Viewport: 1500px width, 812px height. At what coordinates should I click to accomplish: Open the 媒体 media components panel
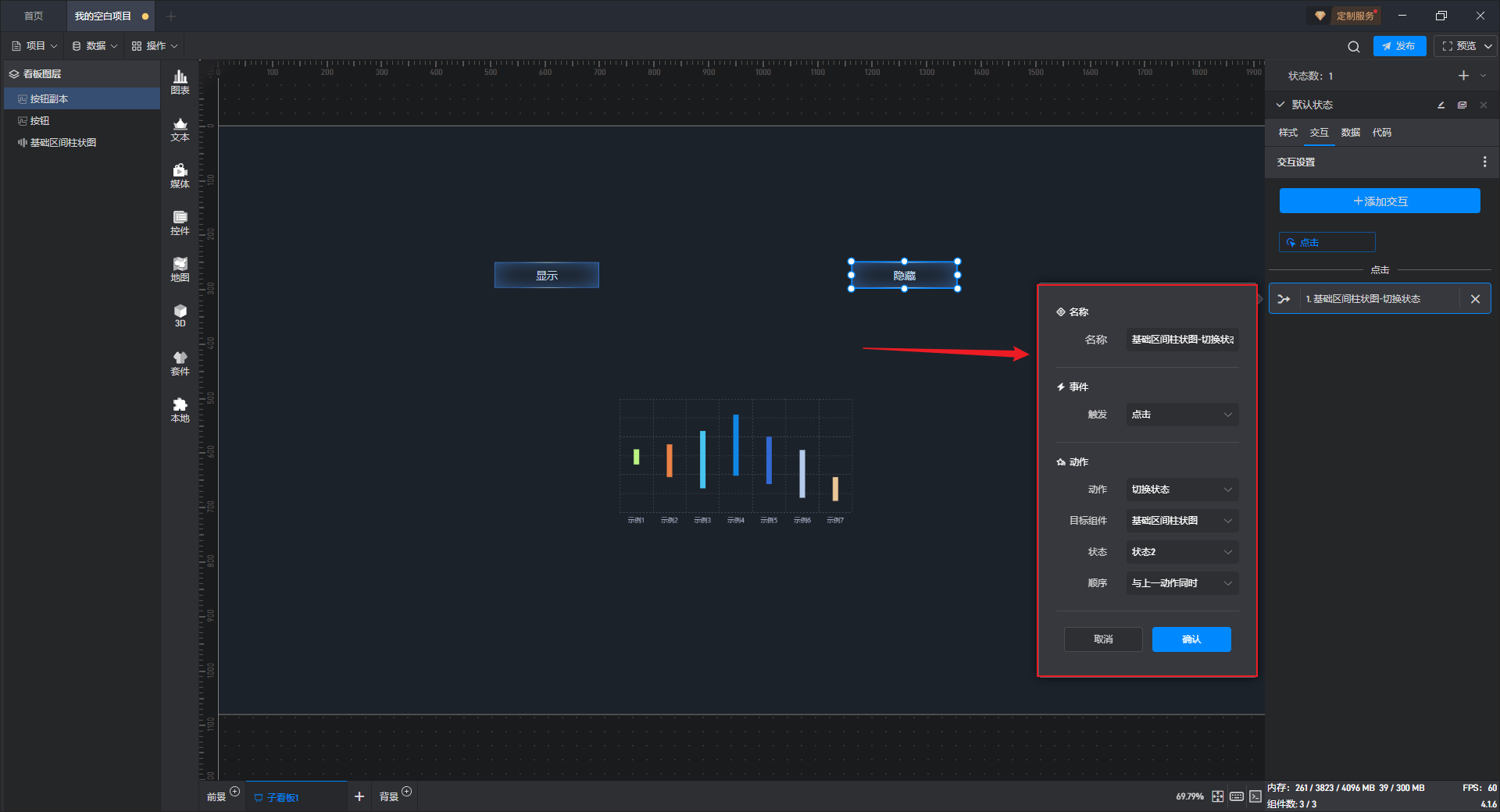coord(180,176)
